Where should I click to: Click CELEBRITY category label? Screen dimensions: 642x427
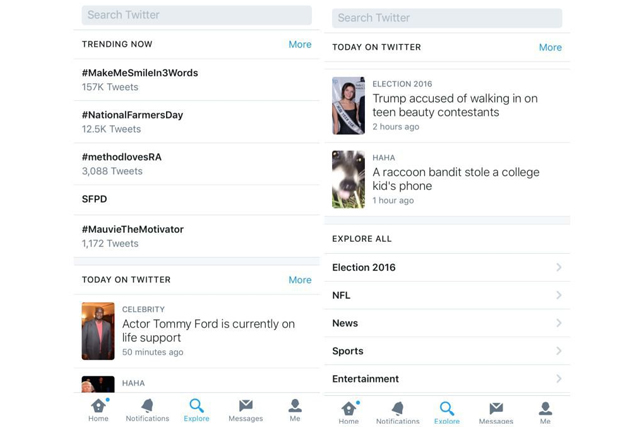tap(144, 310)
